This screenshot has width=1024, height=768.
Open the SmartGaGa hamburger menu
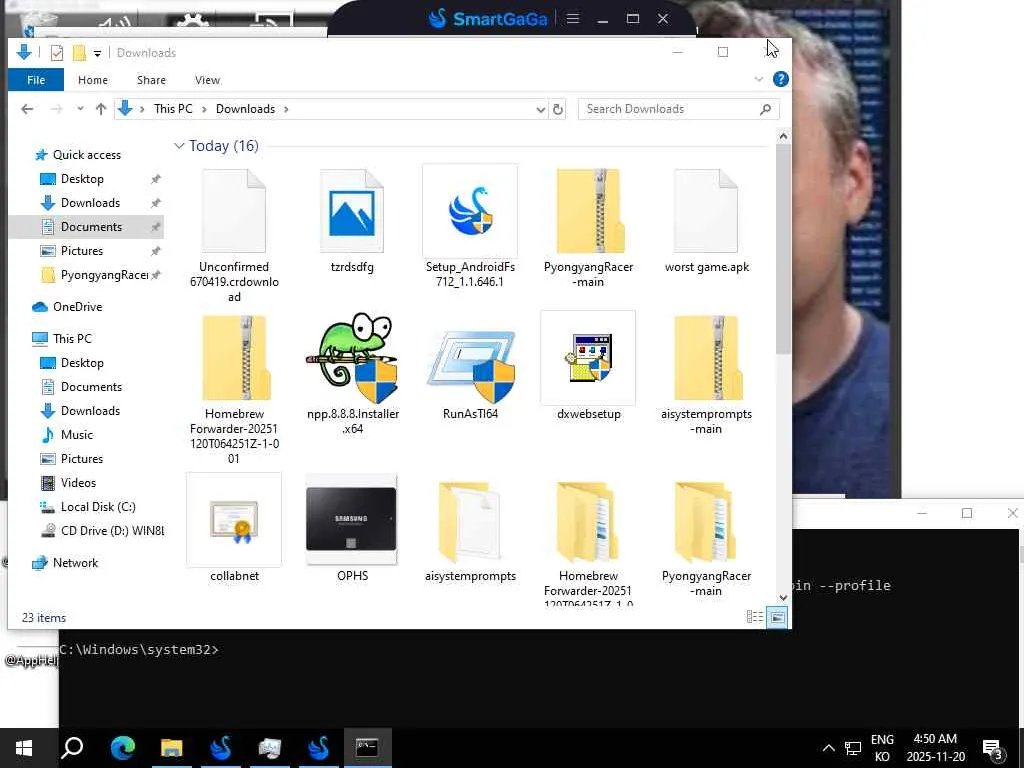(x=573, y=18)
